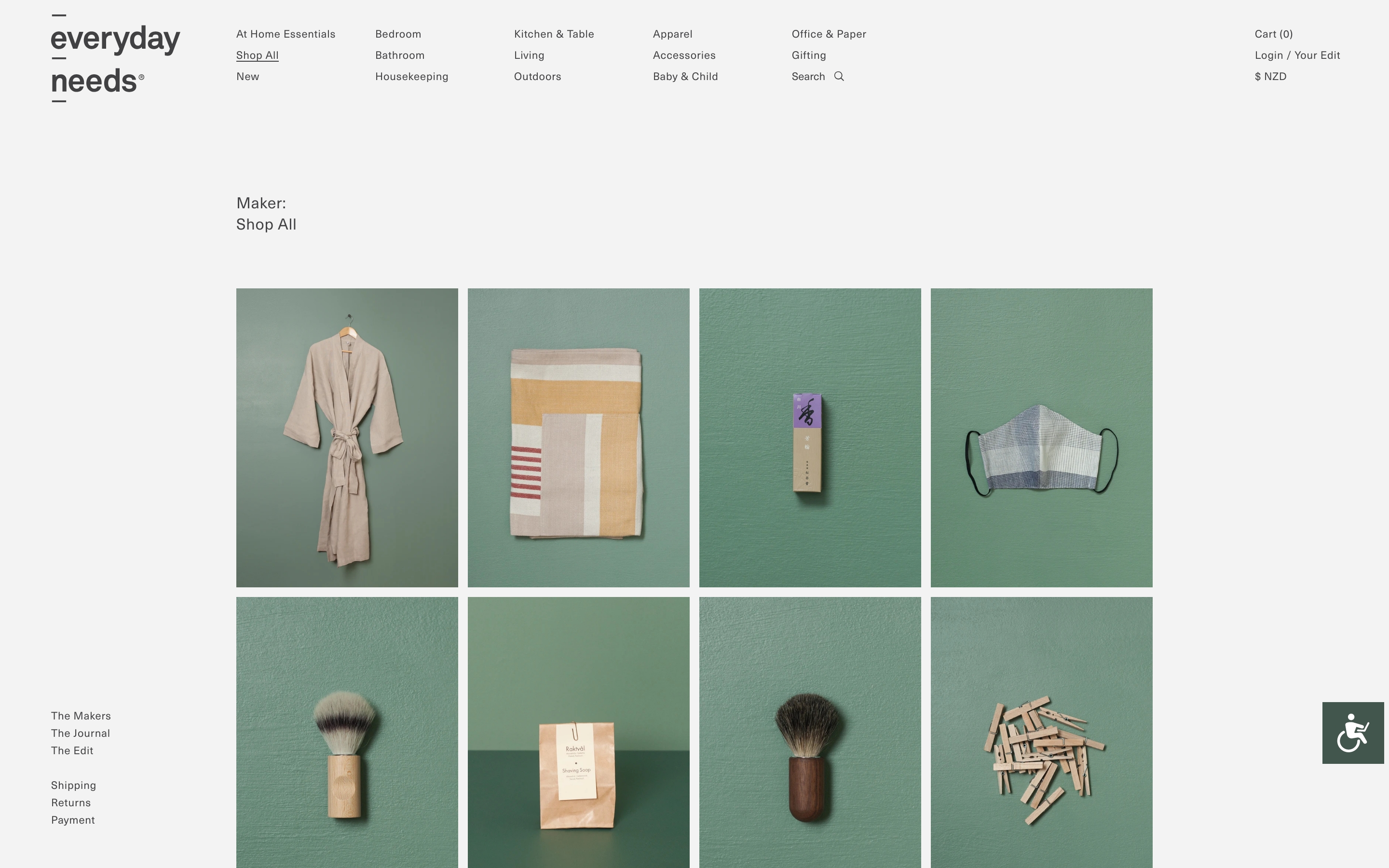The height and width of the screenshot is (868, 1389).
Task: Open the Kitchen & Table category
Action: (553, 34)
